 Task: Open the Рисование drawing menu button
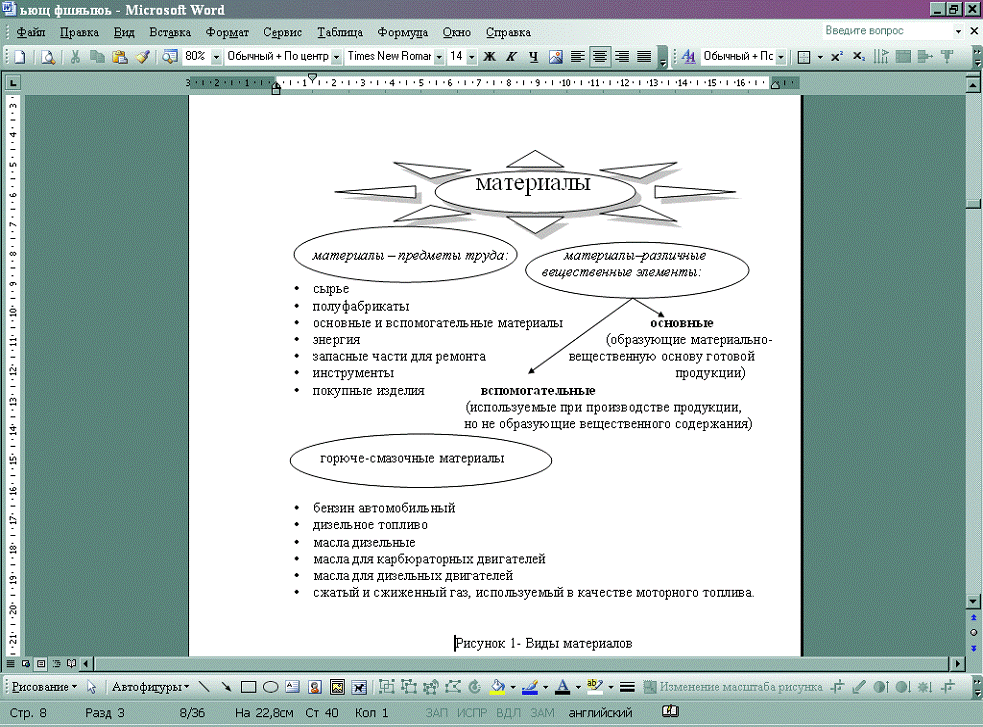pyautogui.click(x=44, y=687)
